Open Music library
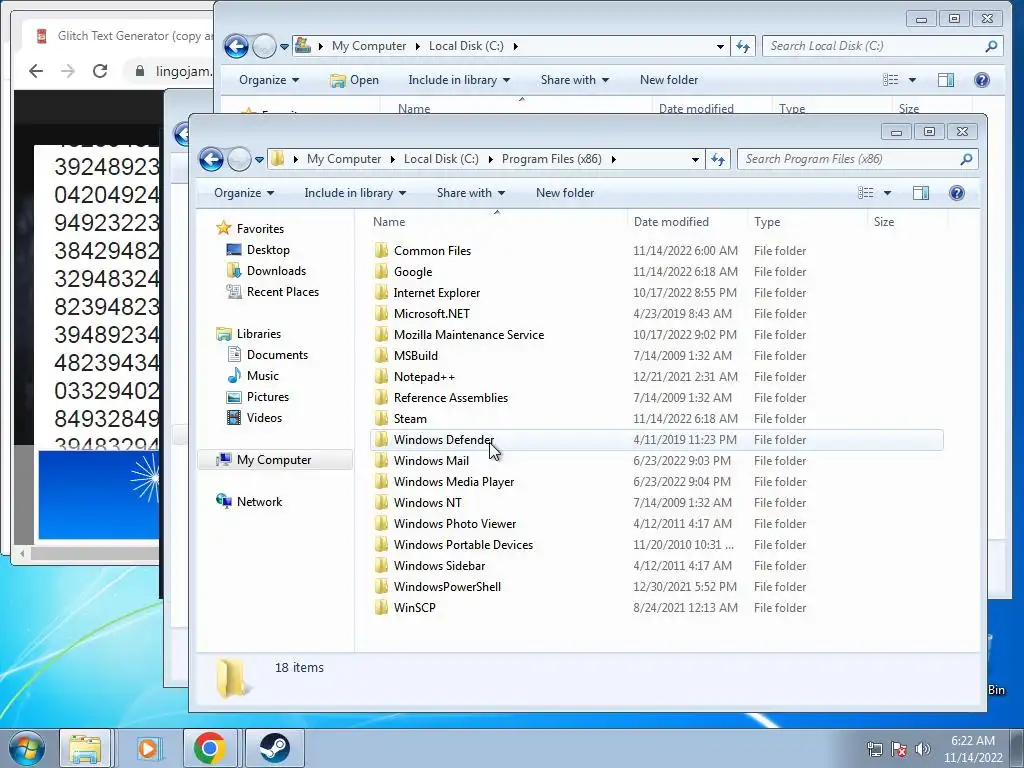 (x=263, y=376)
